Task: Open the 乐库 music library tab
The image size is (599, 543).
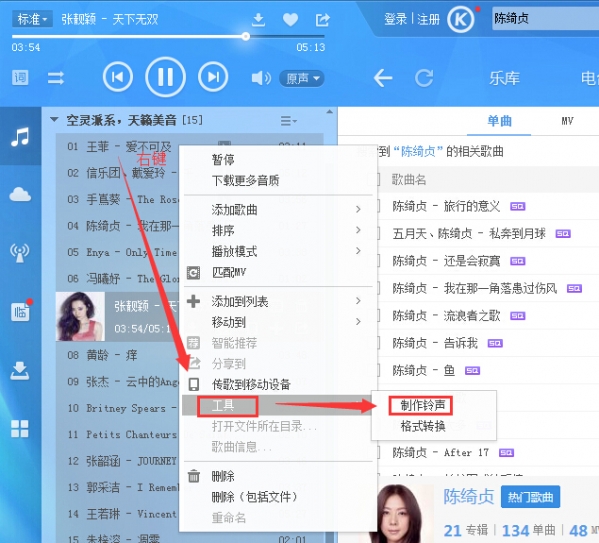Action: [x=504, y=78]
